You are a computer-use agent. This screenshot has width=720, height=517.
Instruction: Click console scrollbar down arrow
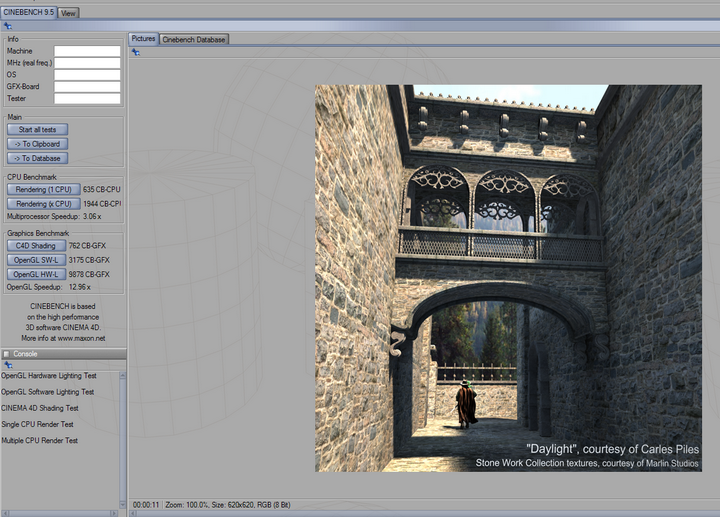click(x=123, y=504)
